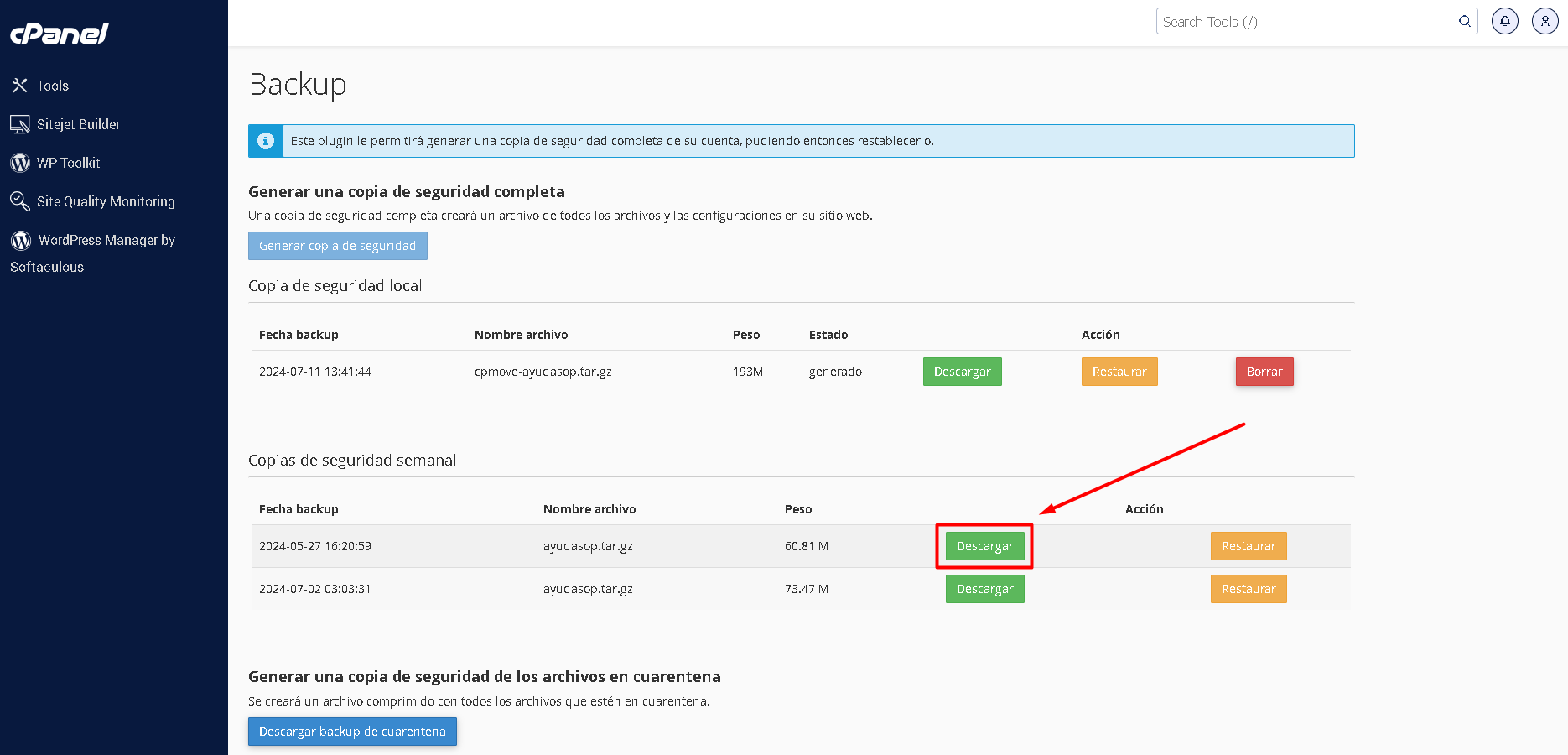1568x755 pixels.
Task: Open Tools in the sidebar
Action: [x=53, y=86]
